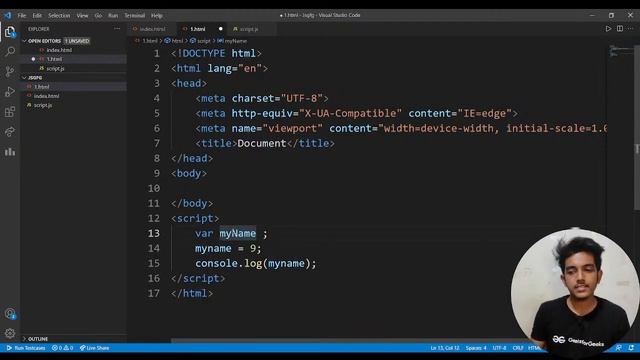
Task: Click Ln 13, Col 12 in status bar
Action: click(x=444, y=348)
